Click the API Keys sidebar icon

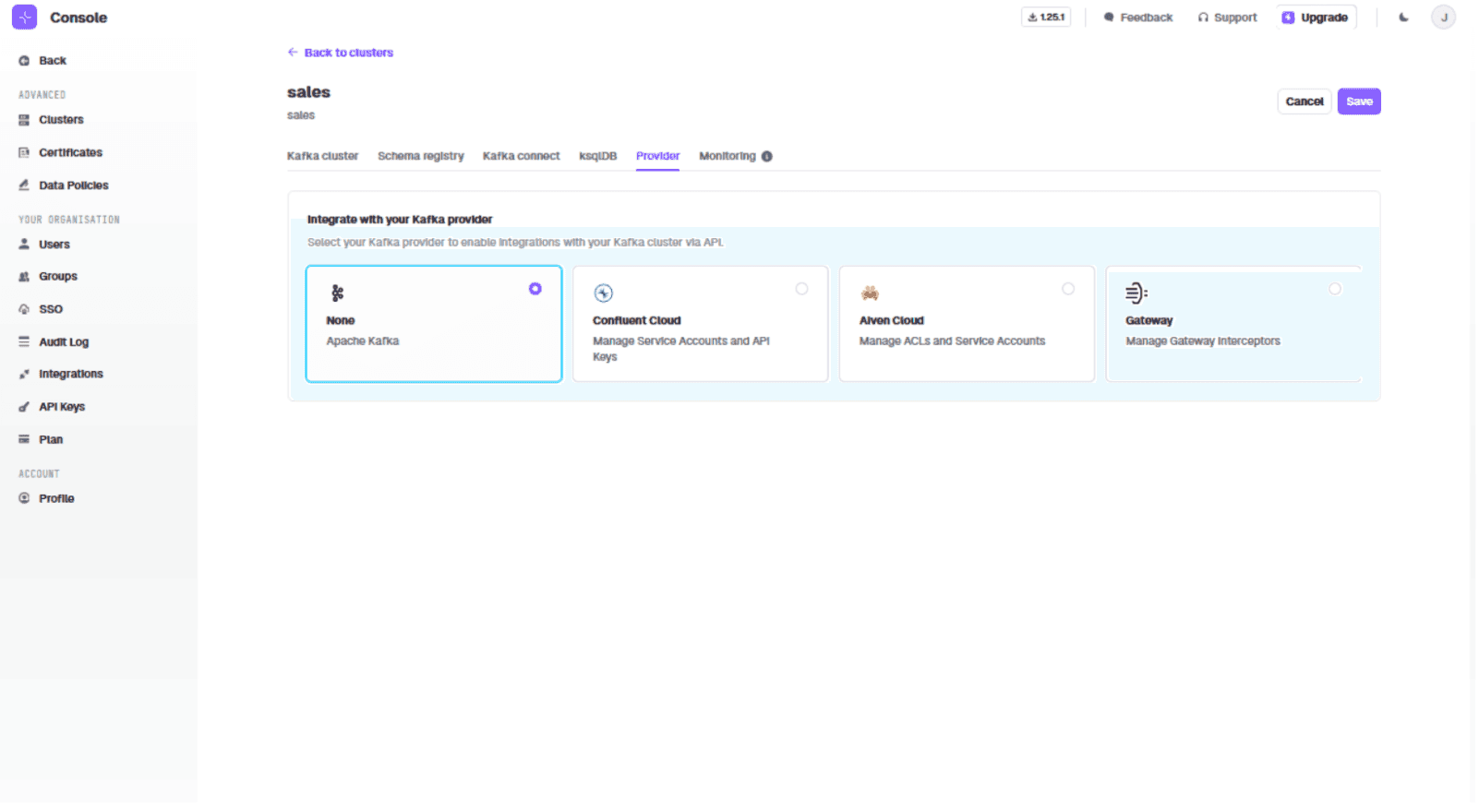24,407
